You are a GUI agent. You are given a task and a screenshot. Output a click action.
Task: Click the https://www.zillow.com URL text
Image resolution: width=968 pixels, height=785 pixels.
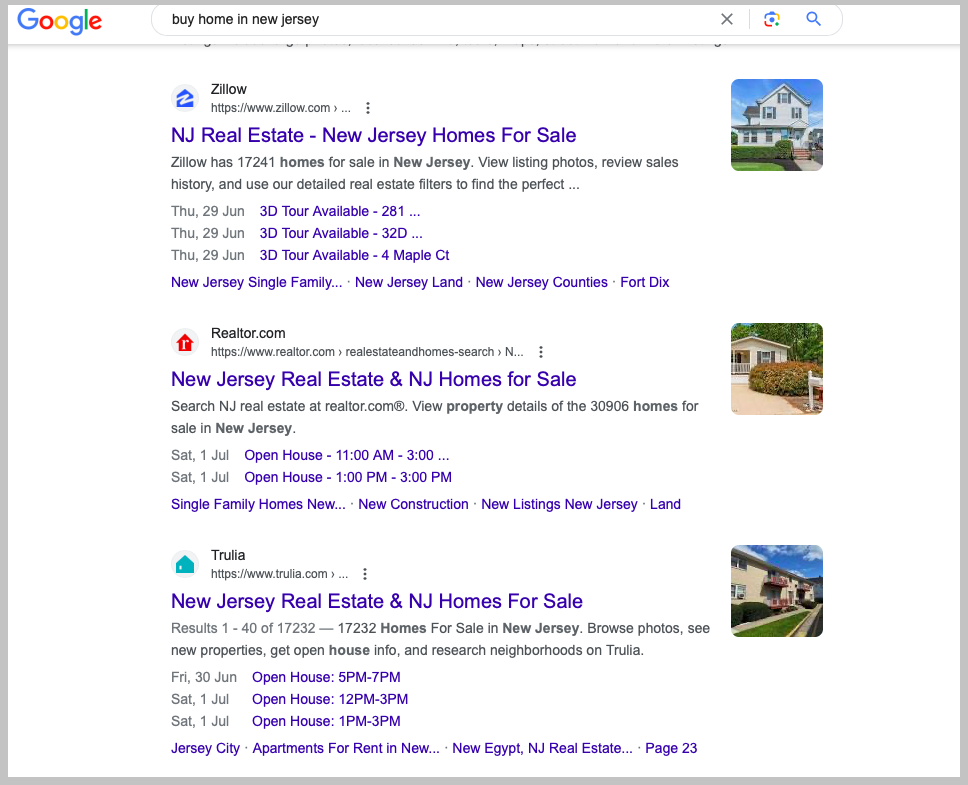pos(281,108)
